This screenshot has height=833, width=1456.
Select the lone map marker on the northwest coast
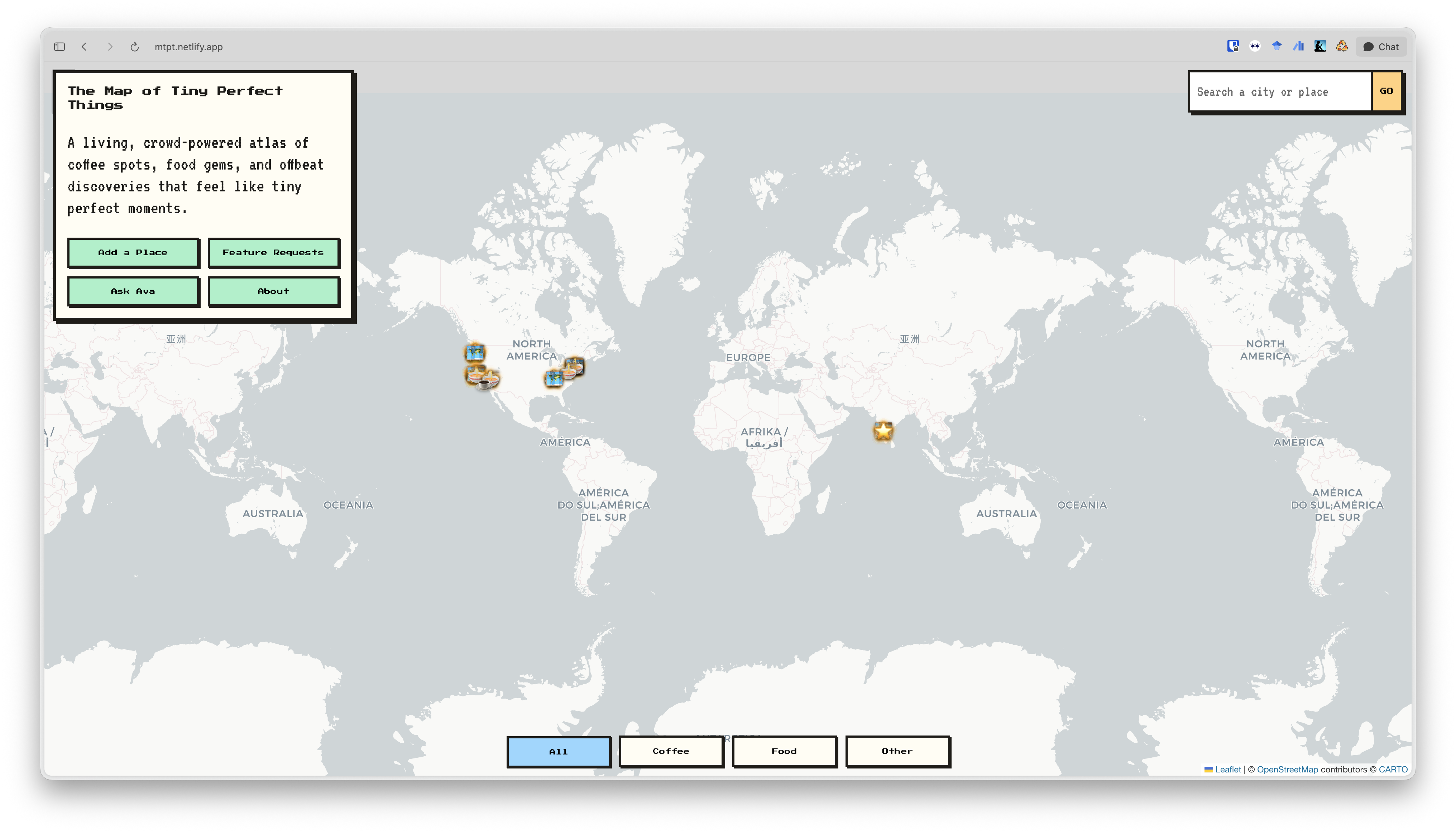475,353
